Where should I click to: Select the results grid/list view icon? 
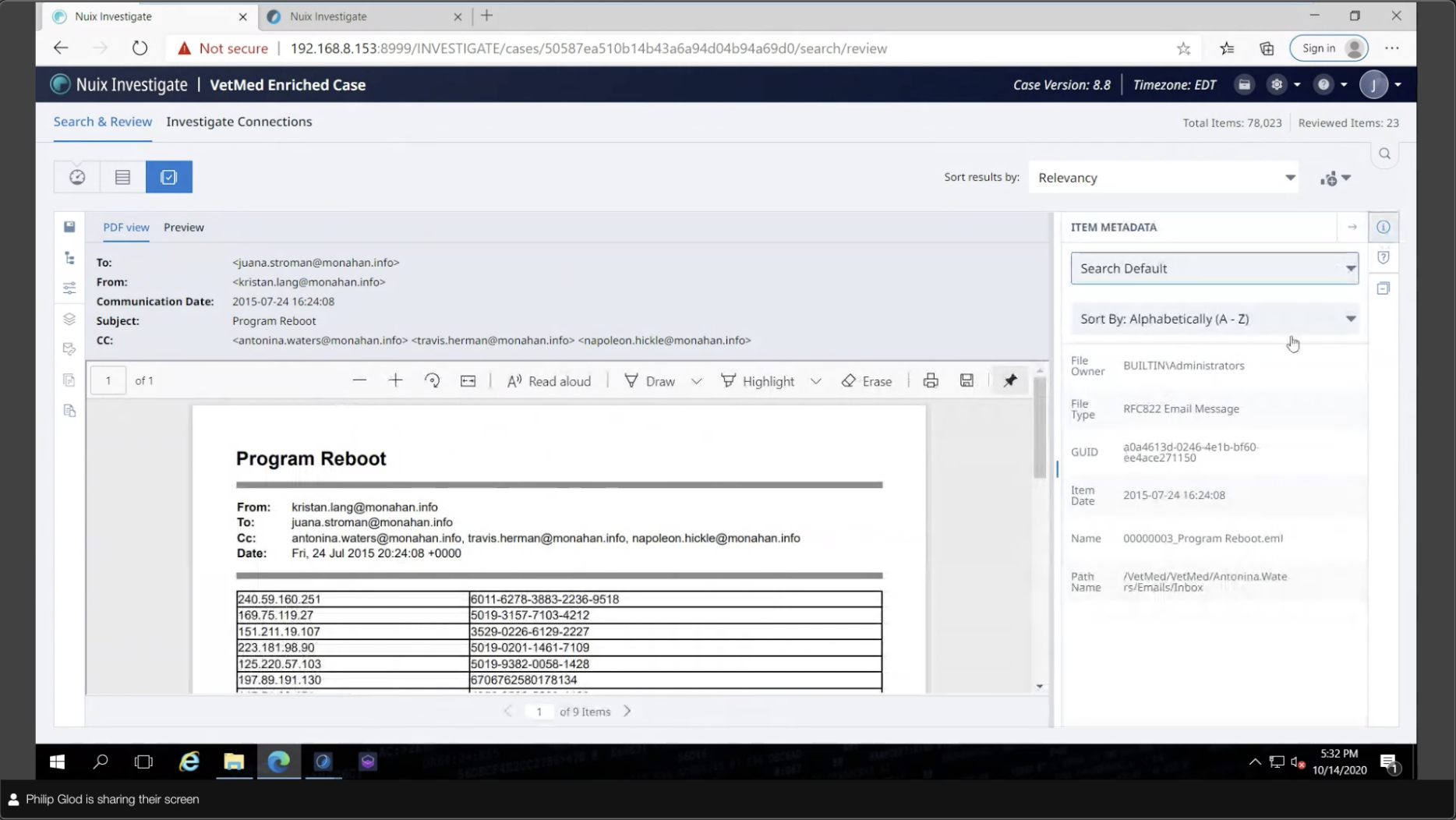[122, 176]
